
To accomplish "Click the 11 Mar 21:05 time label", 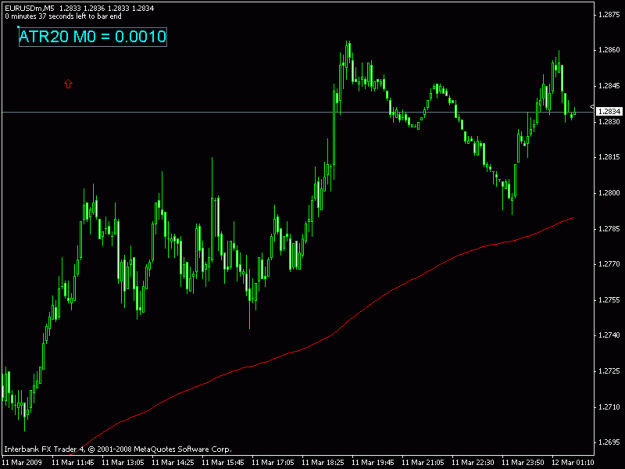I will tap(423, 463).
